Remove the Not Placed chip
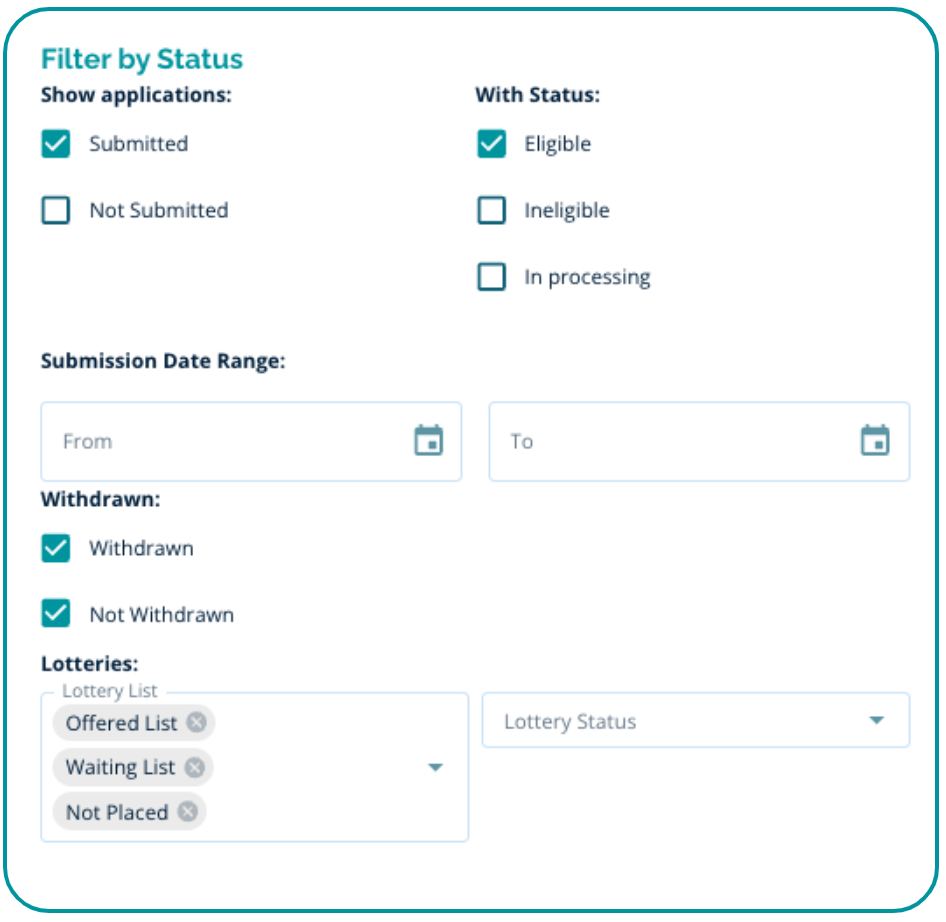 tap(187, 812)
